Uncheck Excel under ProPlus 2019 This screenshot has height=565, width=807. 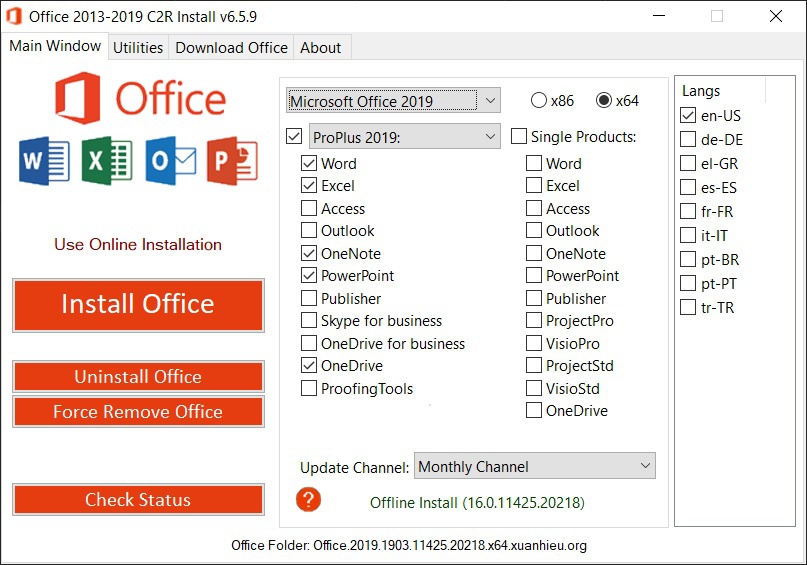pos(309,185)
